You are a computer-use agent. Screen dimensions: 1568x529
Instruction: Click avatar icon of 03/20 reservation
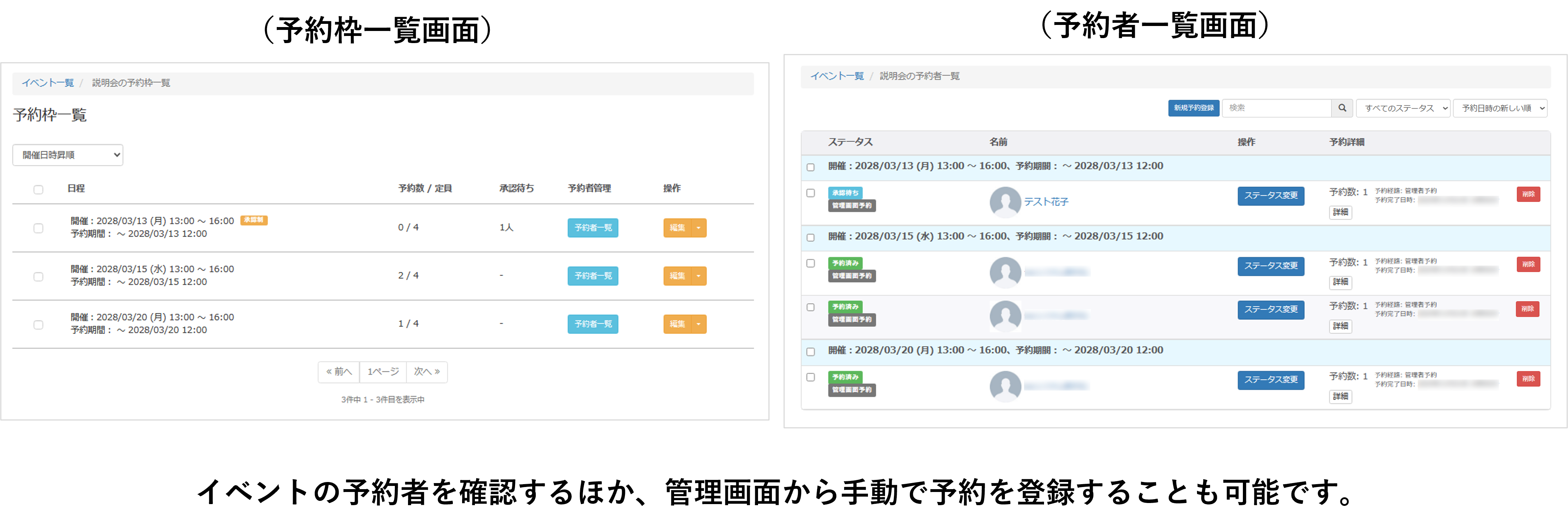1005,386
